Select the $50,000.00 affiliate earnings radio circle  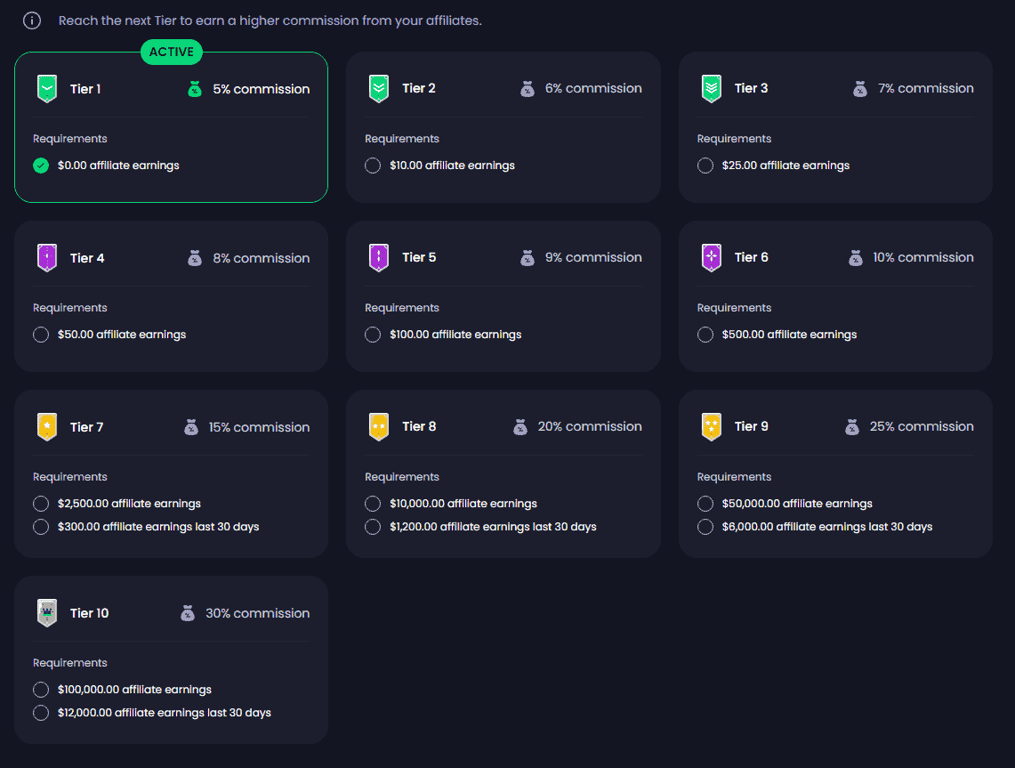coord(705,504)
